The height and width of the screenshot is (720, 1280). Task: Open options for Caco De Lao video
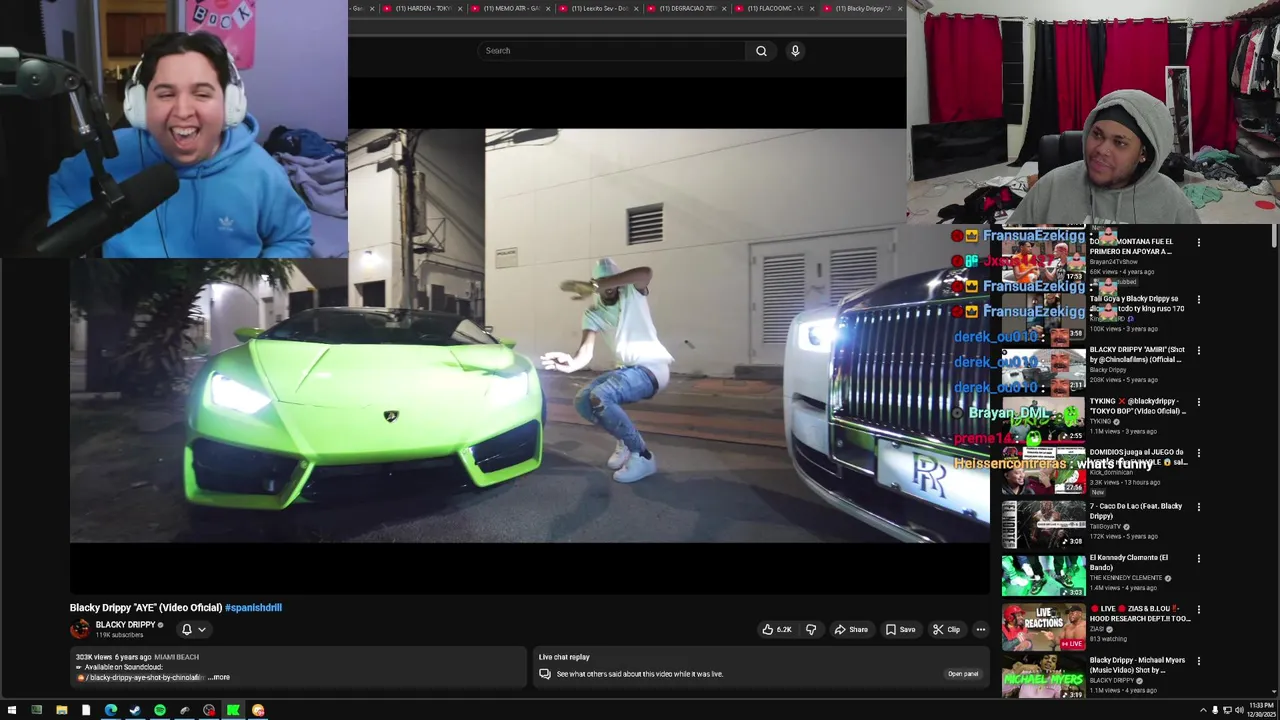tap(1199, 507)
